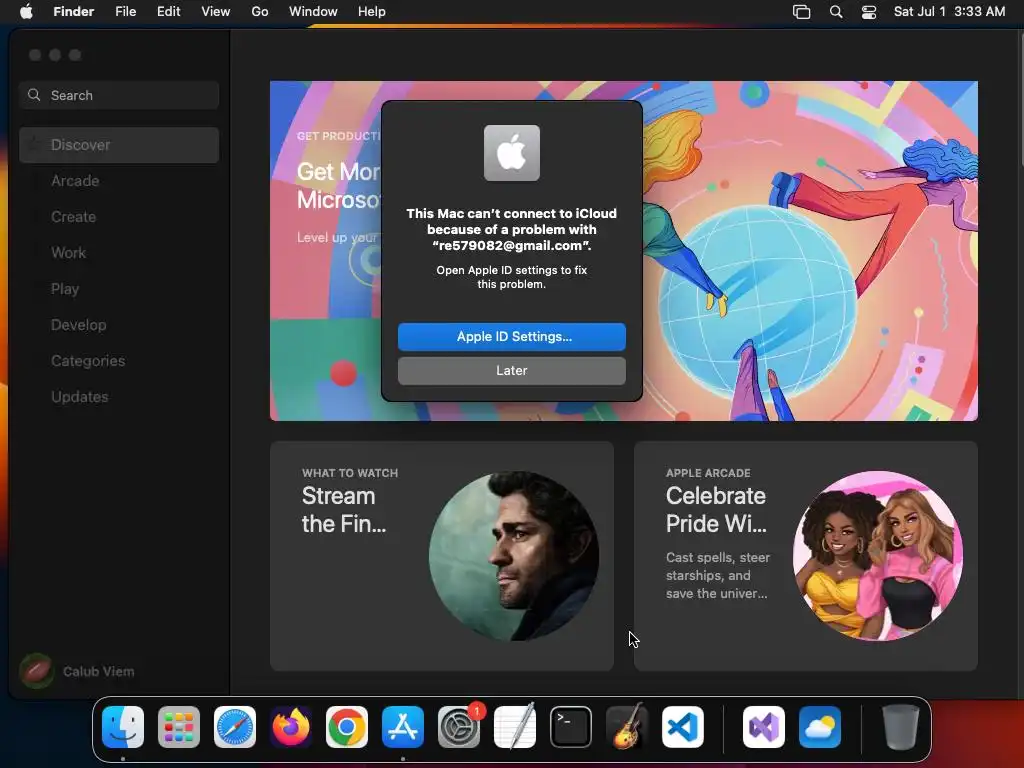Open the Go menu
The height and width of the screenshot is (768, 1024).
(x=260, y=12)
